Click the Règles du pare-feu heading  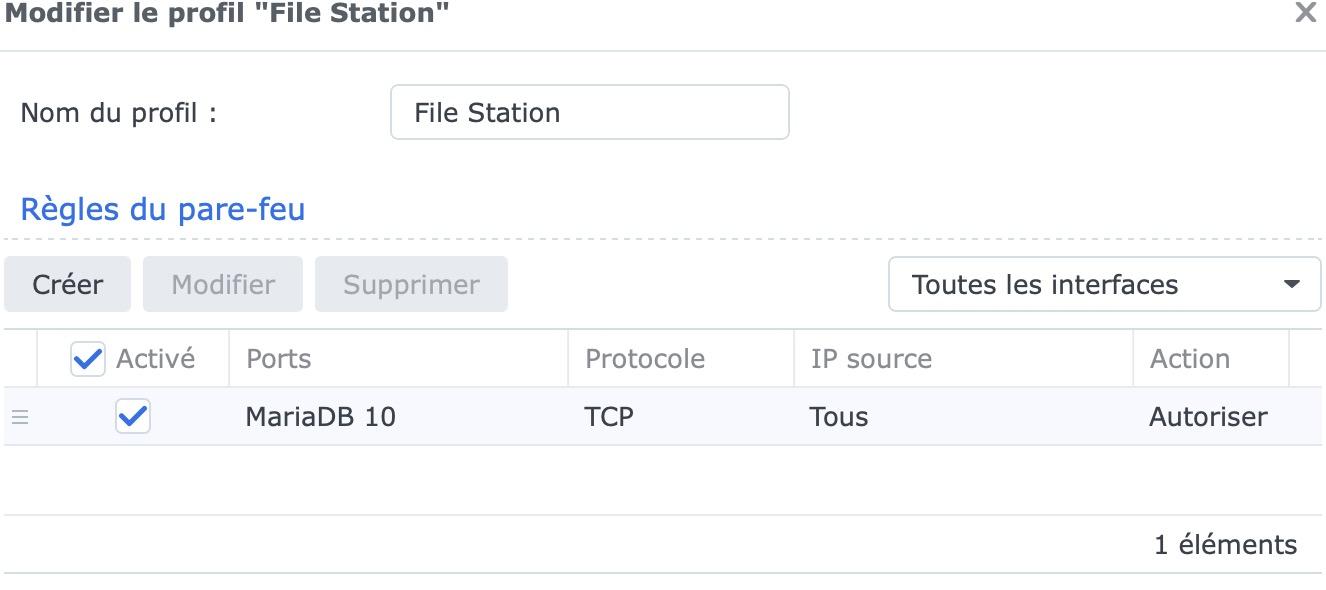(163, 210)
